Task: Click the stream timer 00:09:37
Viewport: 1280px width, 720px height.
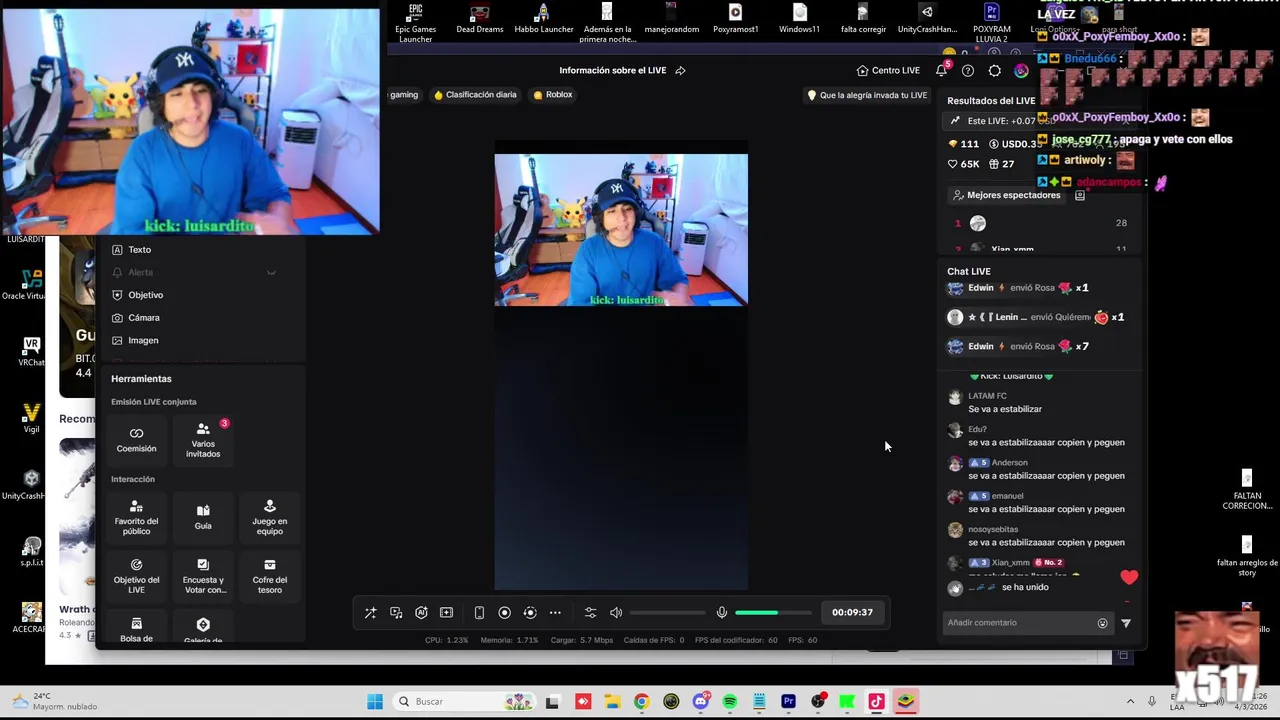Action: click(852, 613)
